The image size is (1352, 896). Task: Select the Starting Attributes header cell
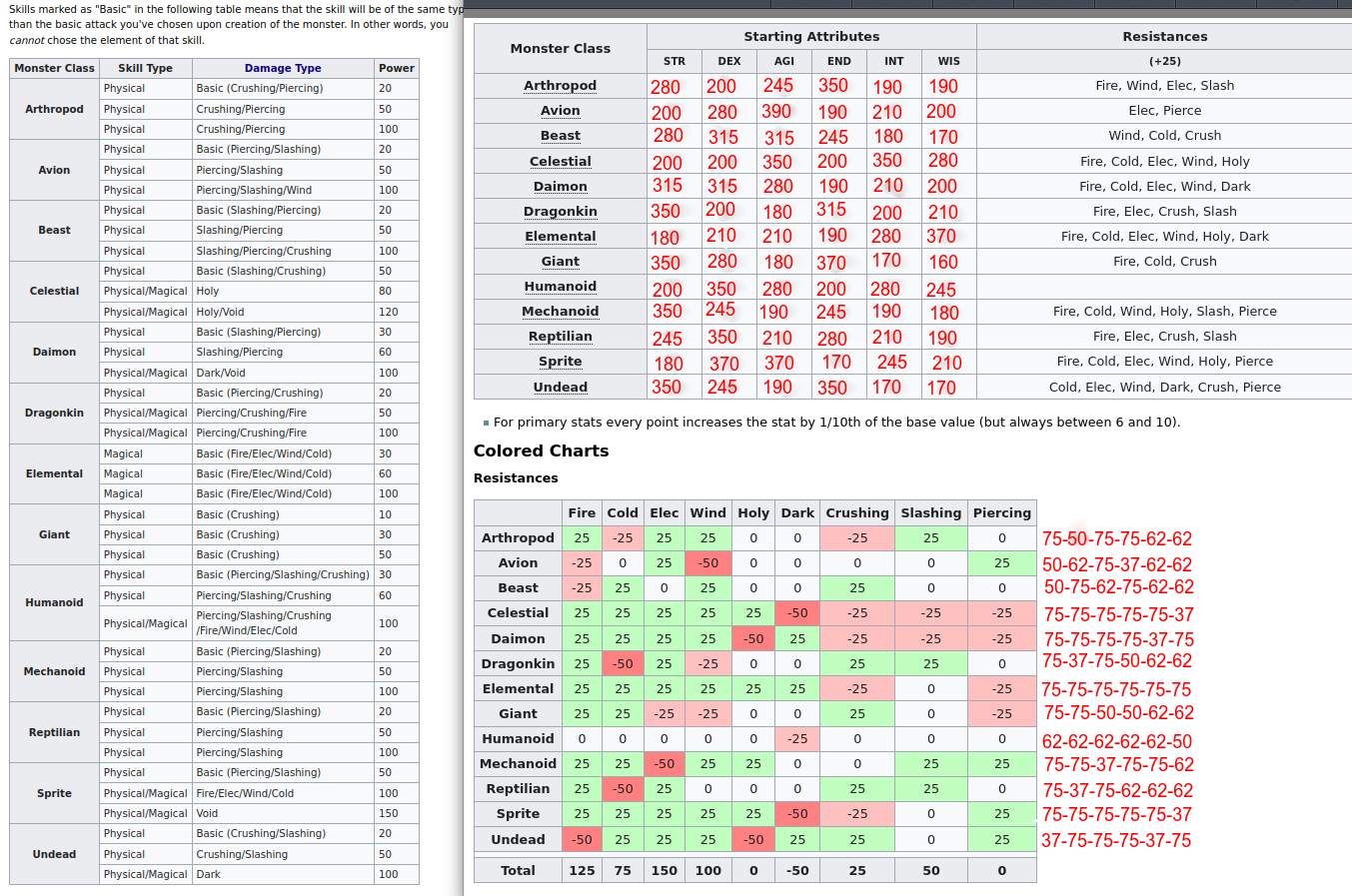point(811,36)
